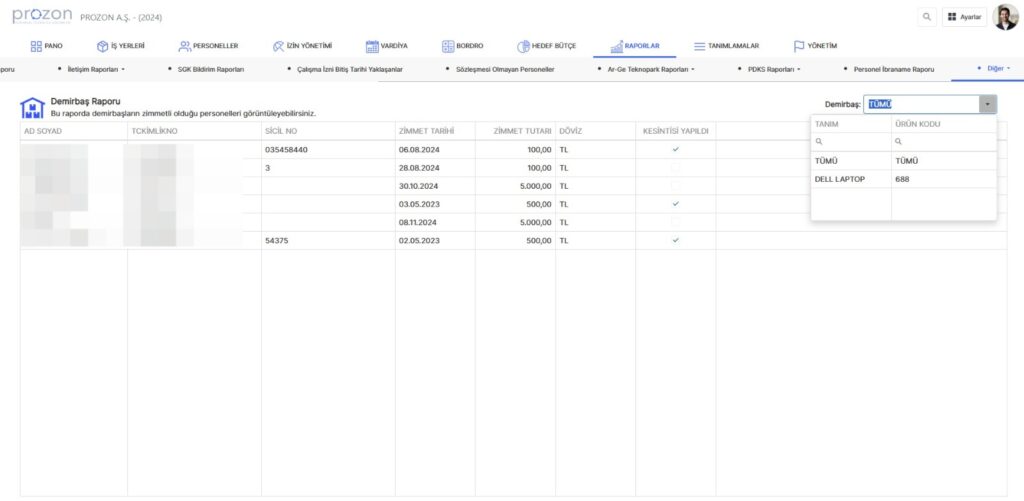Screen dimensions: 1024x501
Task: Open HEDEF BÜTÇE budget icon
Action: tap(523, 46)
